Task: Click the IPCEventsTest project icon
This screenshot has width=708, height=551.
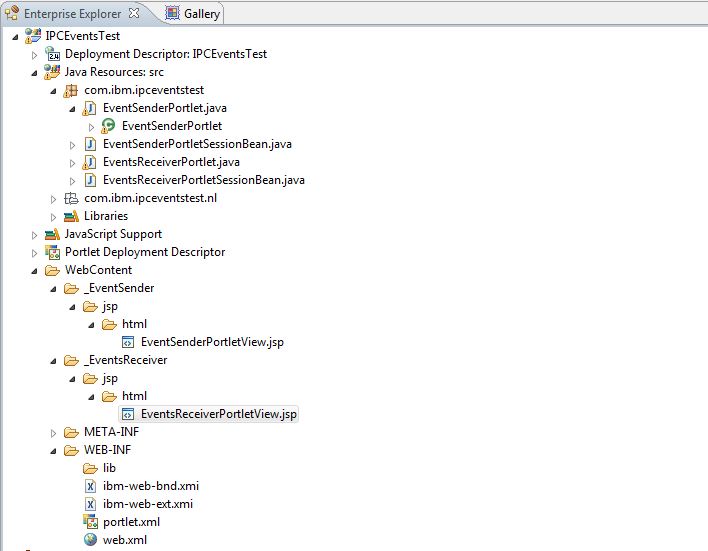Action: click(33, 36)
